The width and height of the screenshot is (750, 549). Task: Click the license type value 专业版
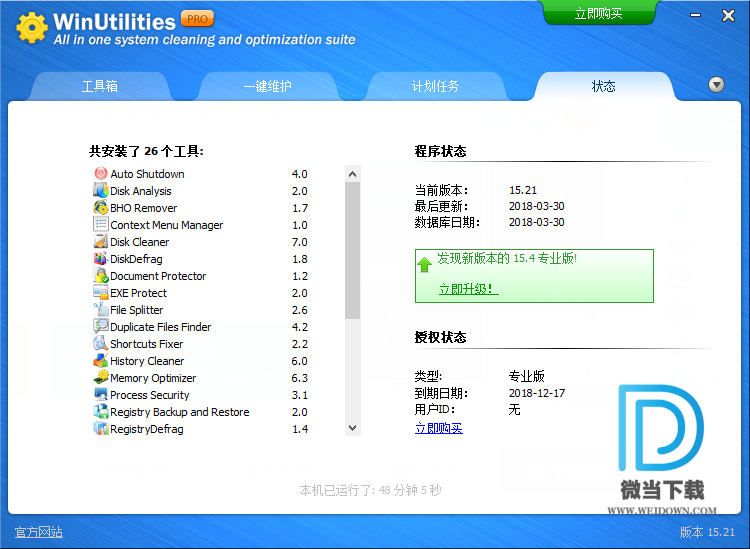(527, 376)
